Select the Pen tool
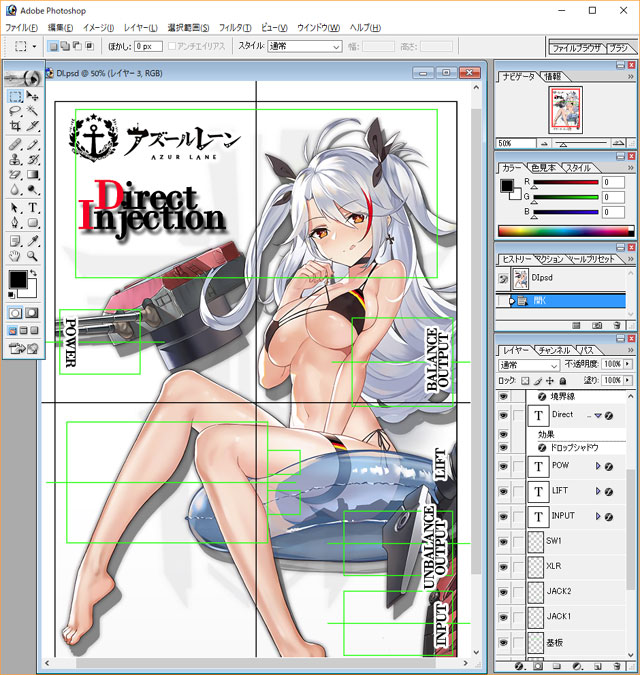640x675 pixels. (15, 223)
